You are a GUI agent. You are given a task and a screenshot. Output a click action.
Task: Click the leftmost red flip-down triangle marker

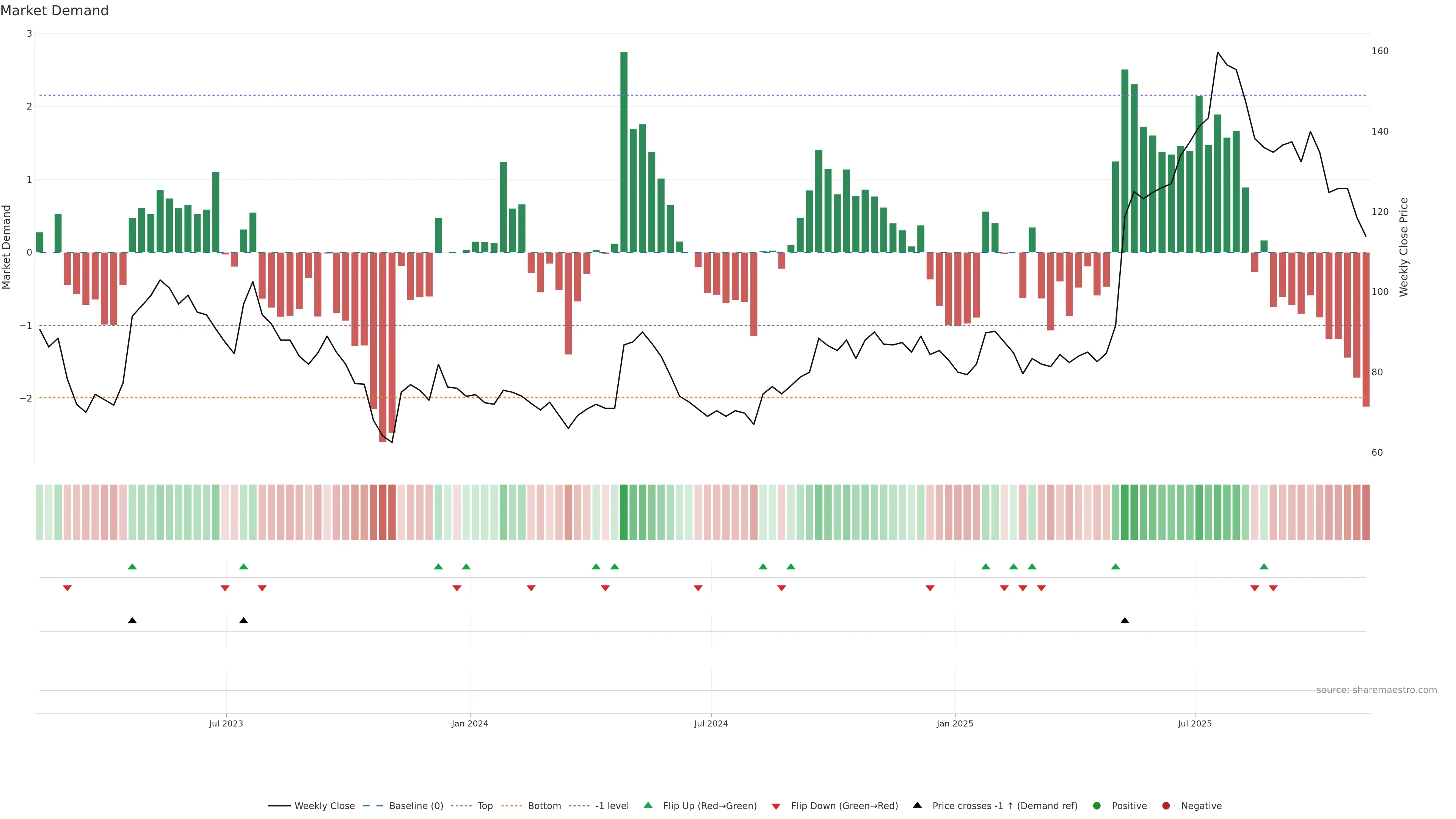[x=67, y=588]
